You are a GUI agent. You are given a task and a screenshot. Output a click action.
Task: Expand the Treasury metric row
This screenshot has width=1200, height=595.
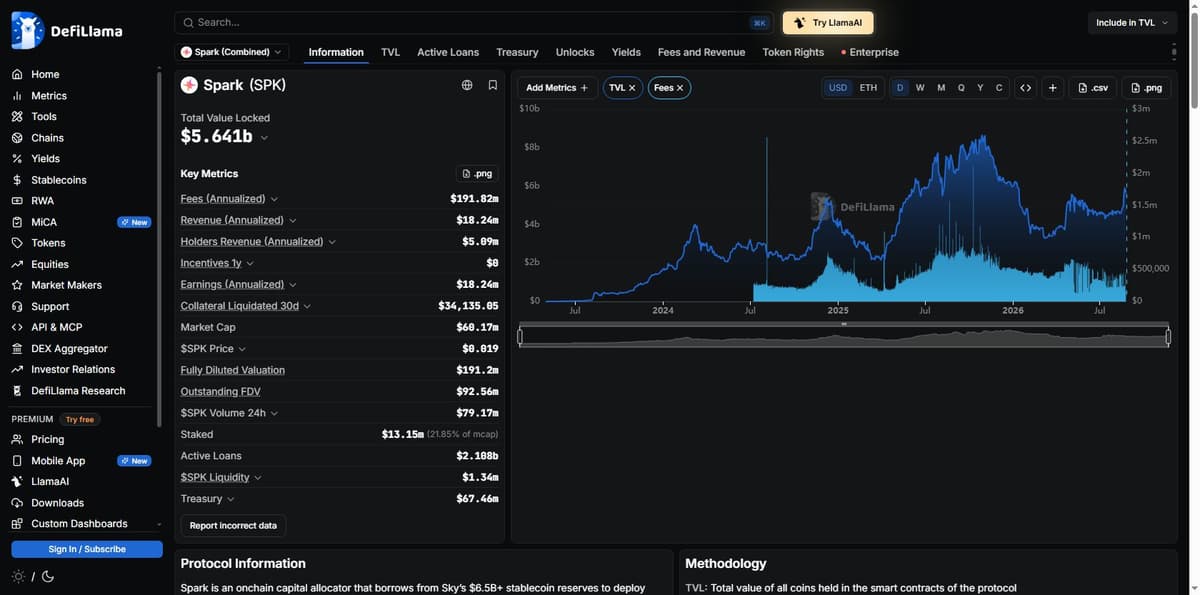[231, 499]
